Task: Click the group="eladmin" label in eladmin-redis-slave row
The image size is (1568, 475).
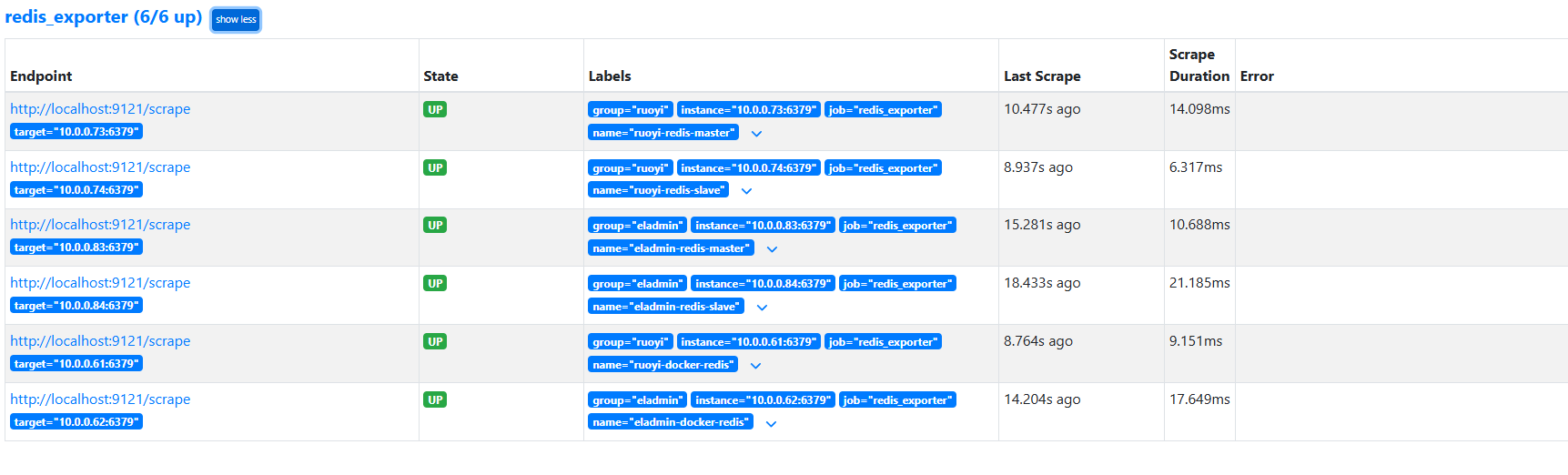Action: pyautogui.click(x=637, y=284)
